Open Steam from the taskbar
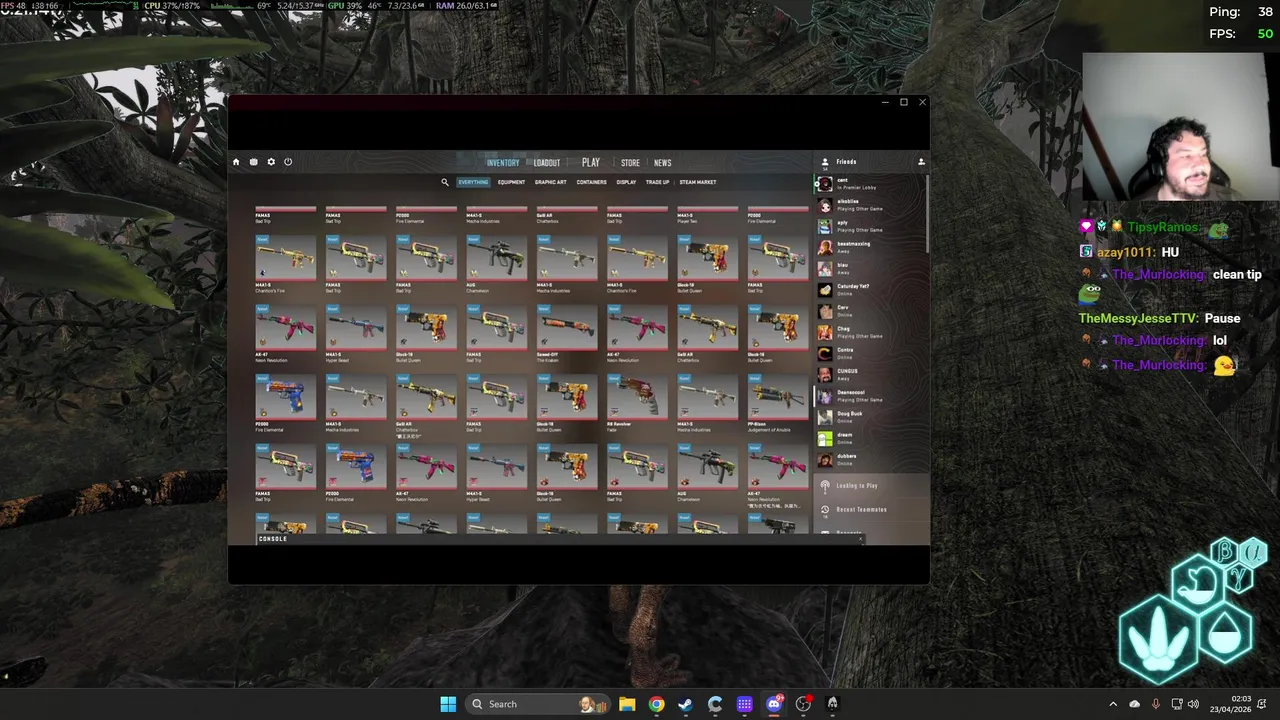1280x720 pixels. point(685,704)
